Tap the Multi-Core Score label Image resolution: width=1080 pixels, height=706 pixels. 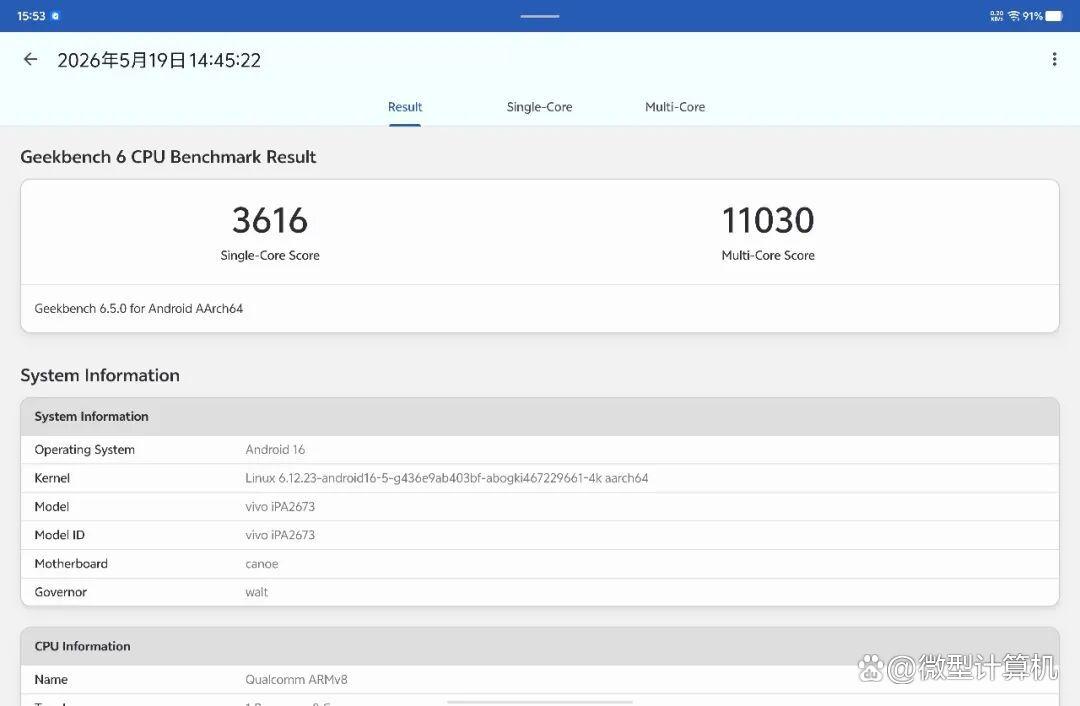(768, 256)
